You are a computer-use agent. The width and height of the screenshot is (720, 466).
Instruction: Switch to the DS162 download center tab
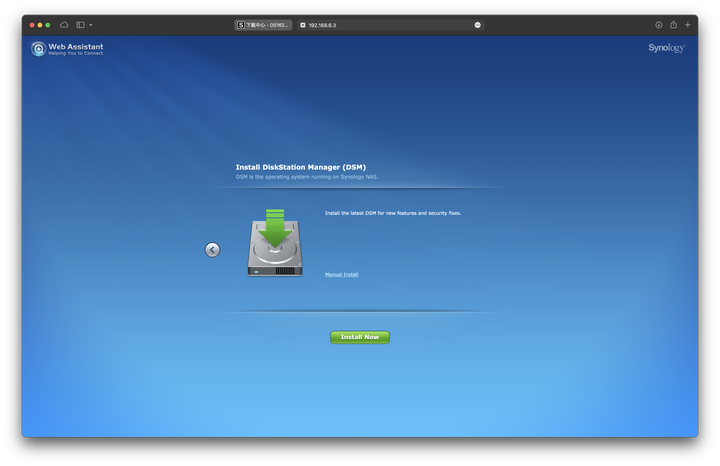pyautogui.click(x=263, y=25)
